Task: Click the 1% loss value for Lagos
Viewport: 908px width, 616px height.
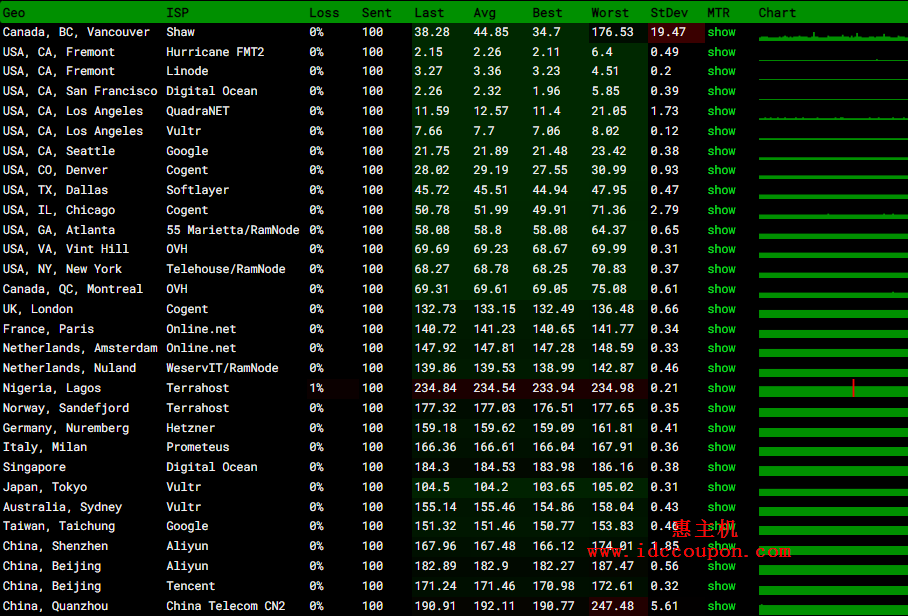Action: [x=316, y=387]
